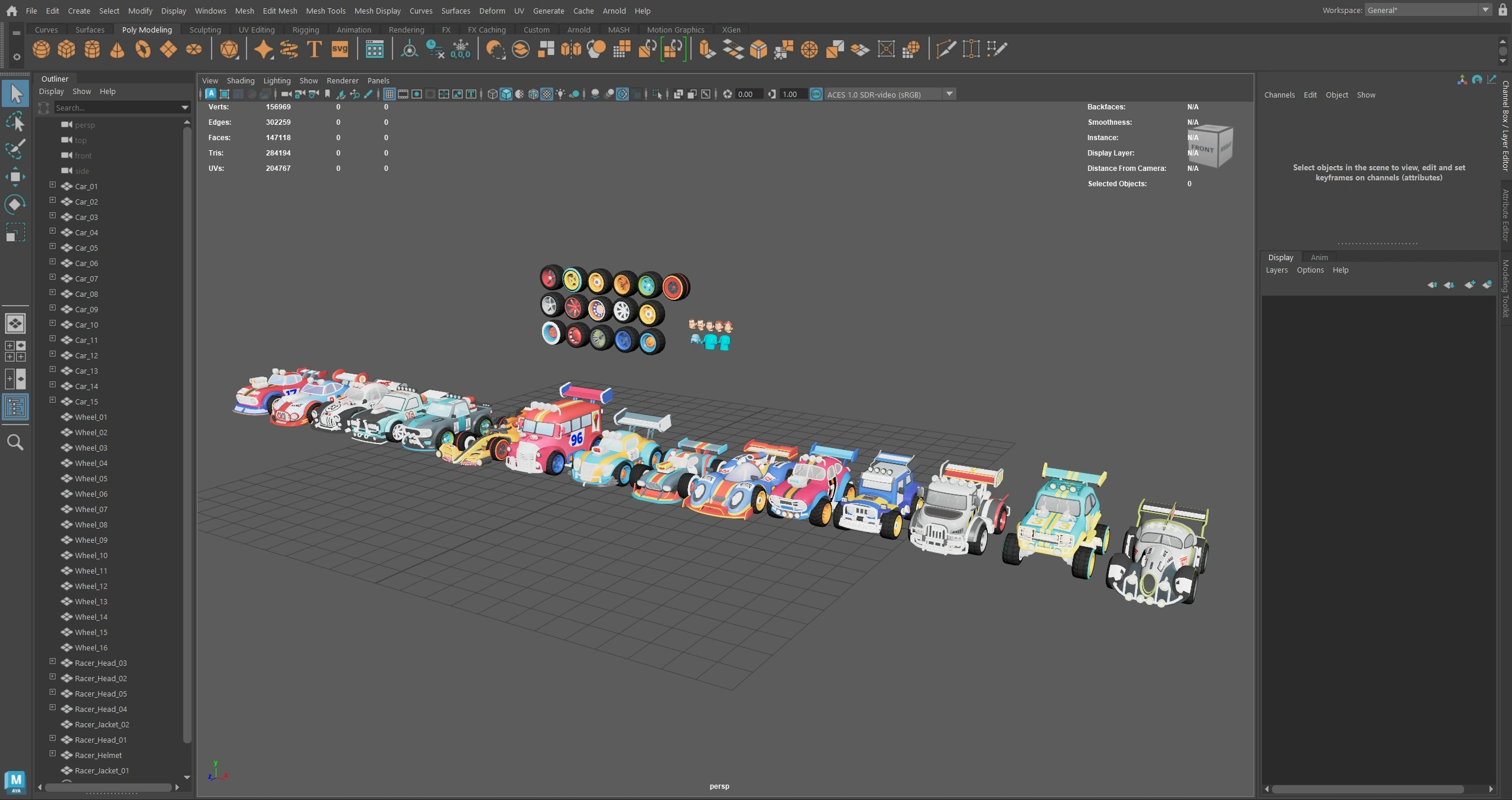Activate the Lasso select tool

[x=15, y=121]
